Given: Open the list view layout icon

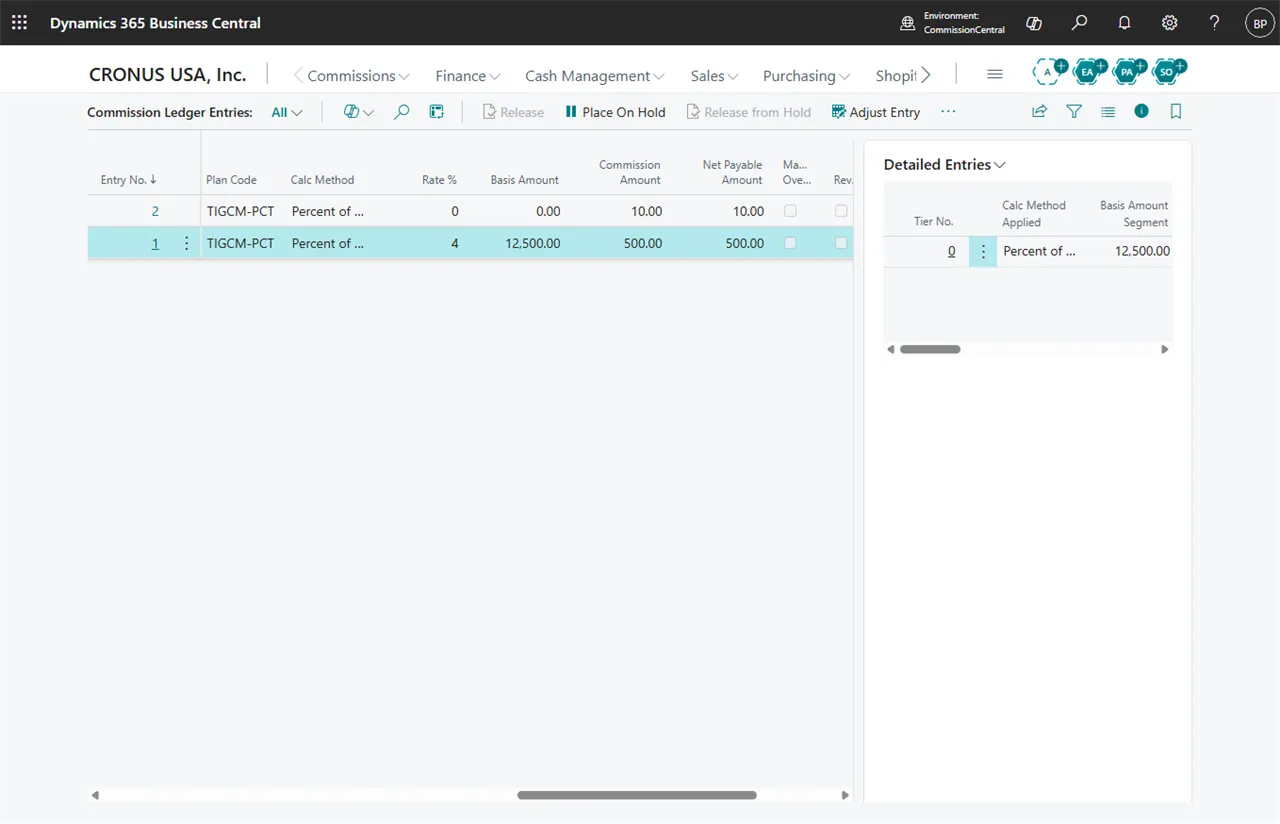Looking at the screenshot, I should tap(1108, 112).
